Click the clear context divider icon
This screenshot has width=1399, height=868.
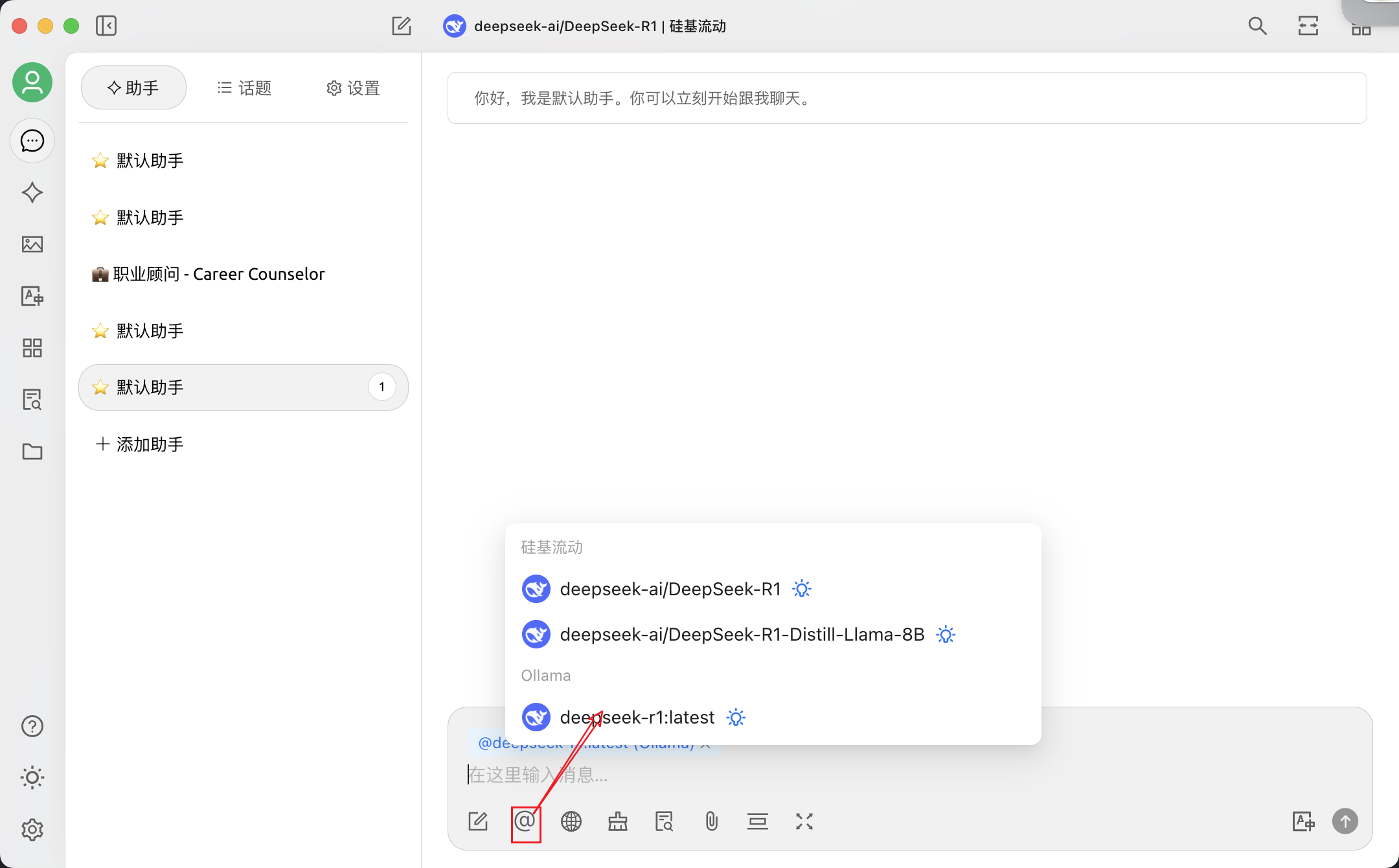pyautogui.click(x=758, y=821)
